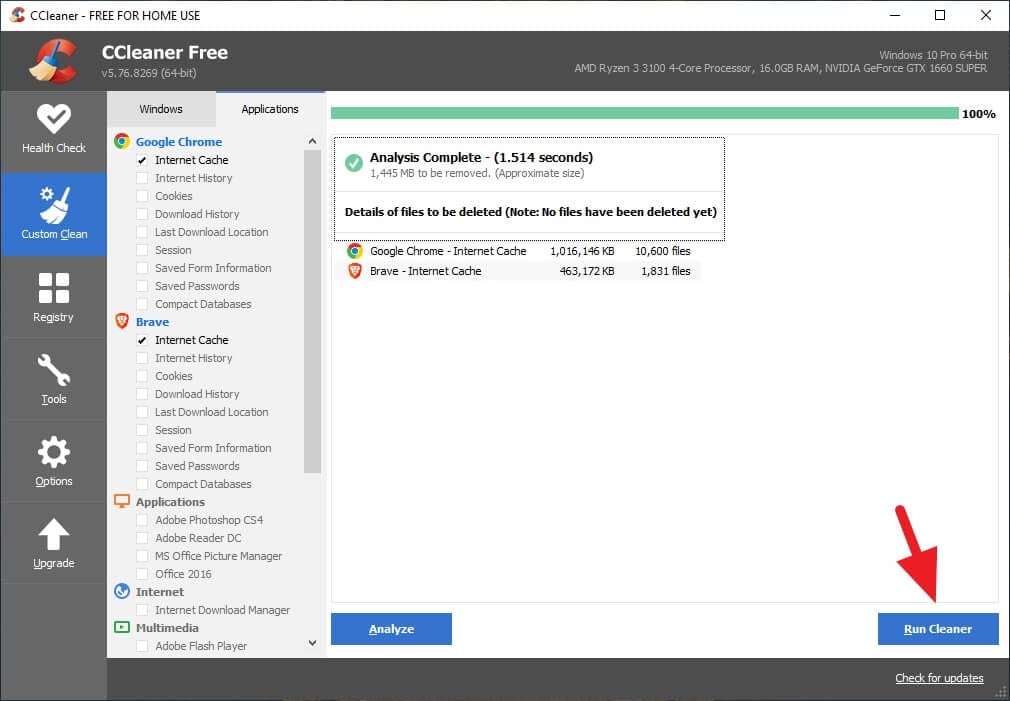Click the Google Chrome browser icon

pos(122,141)
